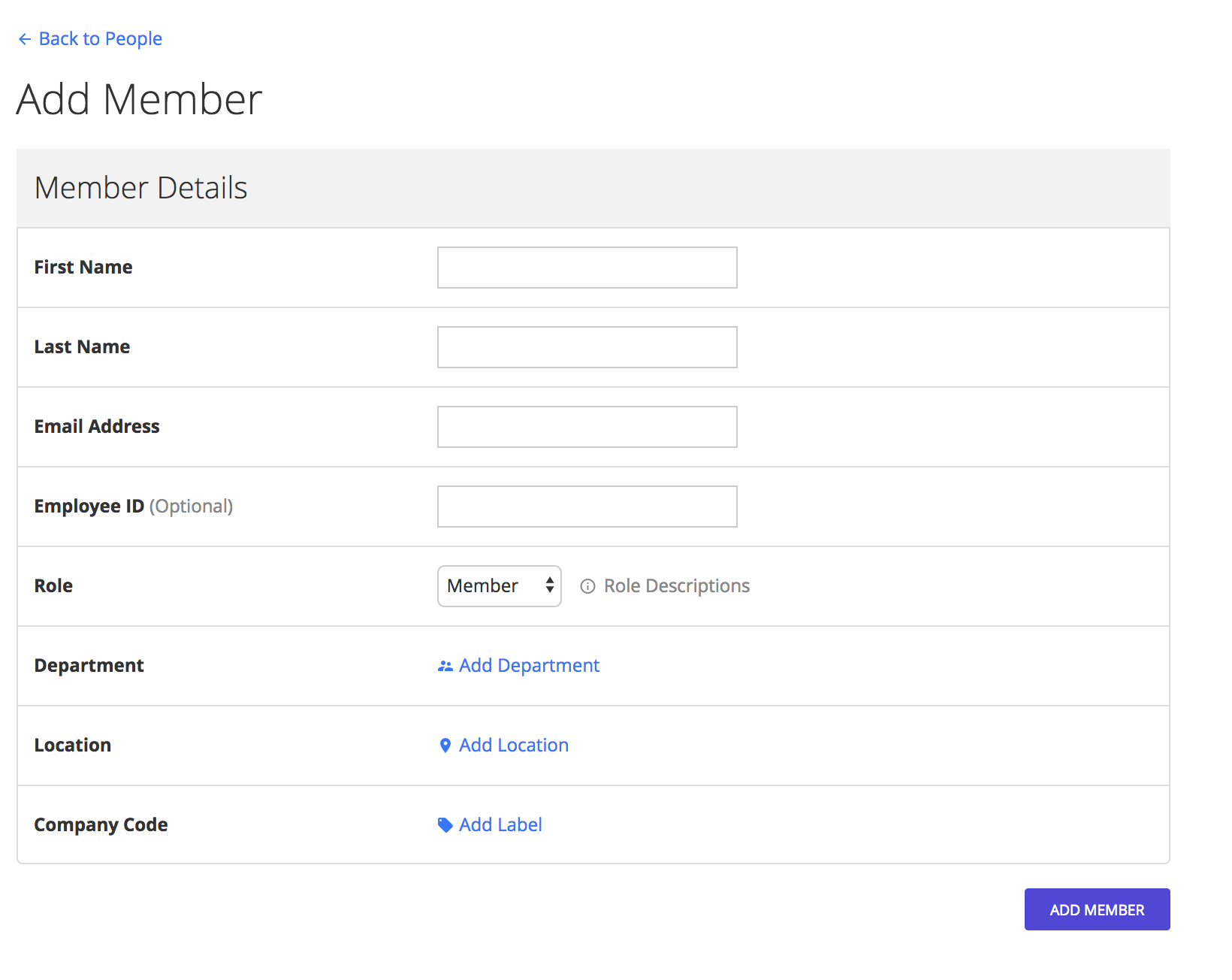This screenshot has width=1232, height=980.
Task: Click the Add Label link text
Action: click(500, 825)
